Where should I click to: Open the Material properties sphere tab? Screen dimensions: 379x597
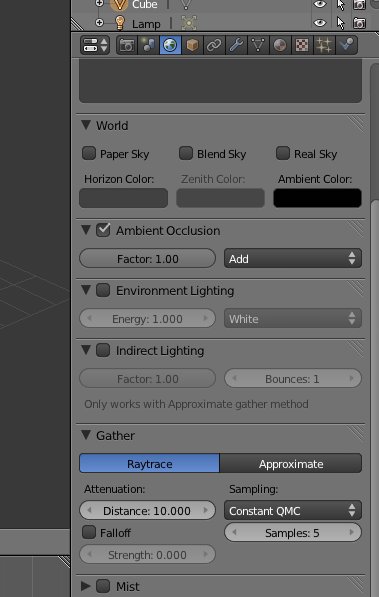tap(280, 45)
